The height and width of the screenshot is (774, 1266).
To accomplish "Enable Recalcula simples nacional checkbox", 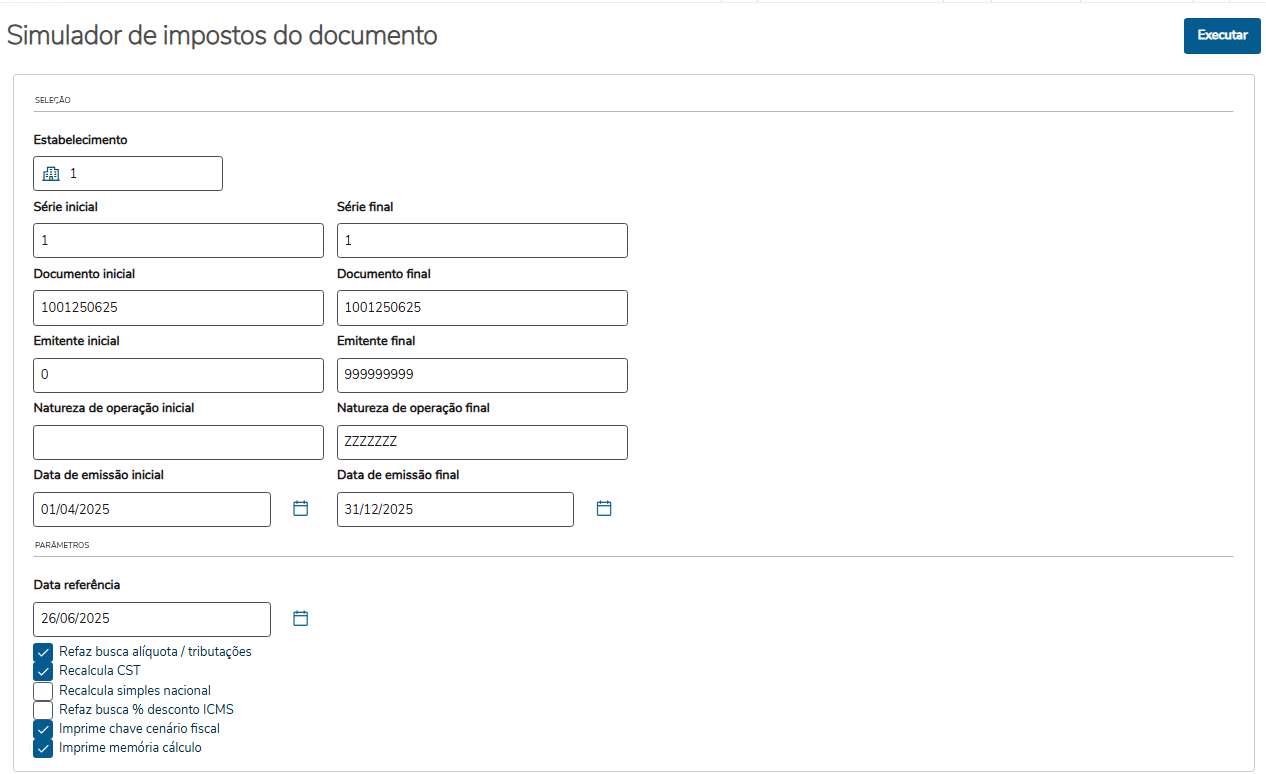I will (x=43, y=691).
